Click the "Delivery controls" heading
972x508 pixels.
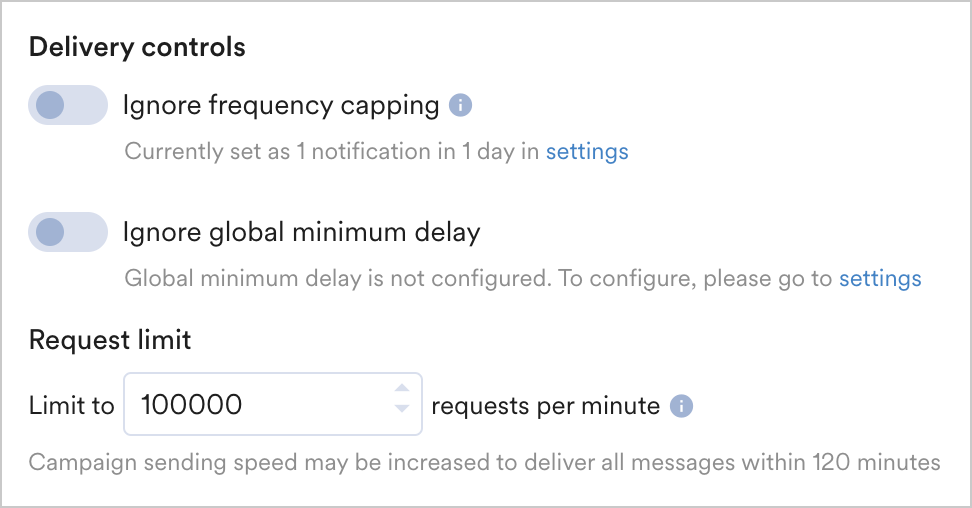(137, 47)
